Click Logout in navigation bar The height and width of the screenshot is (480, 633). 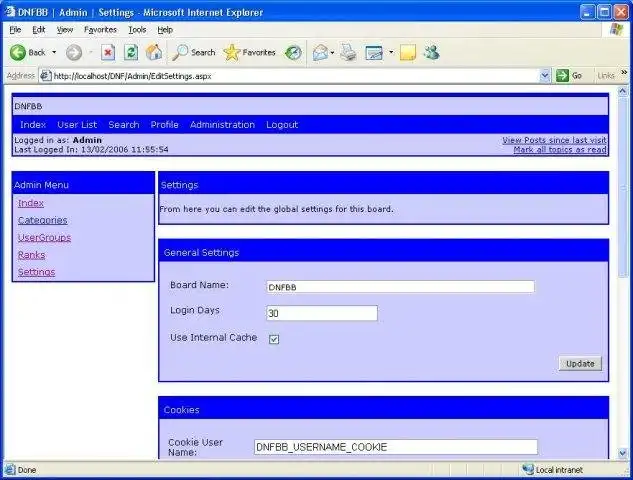(x=282, y=125)
